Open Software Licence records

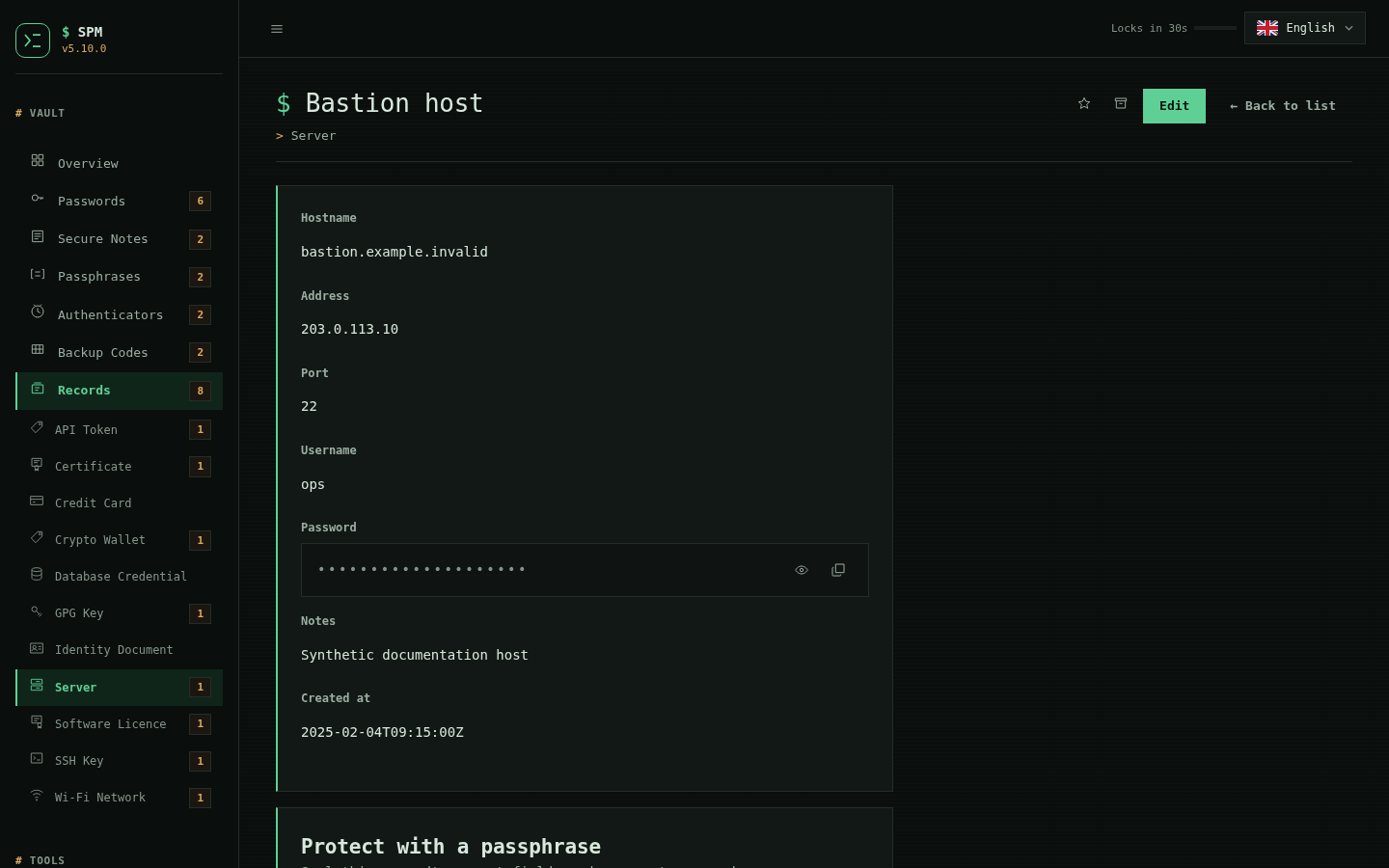pyautogui.click(x=120, y=723)
